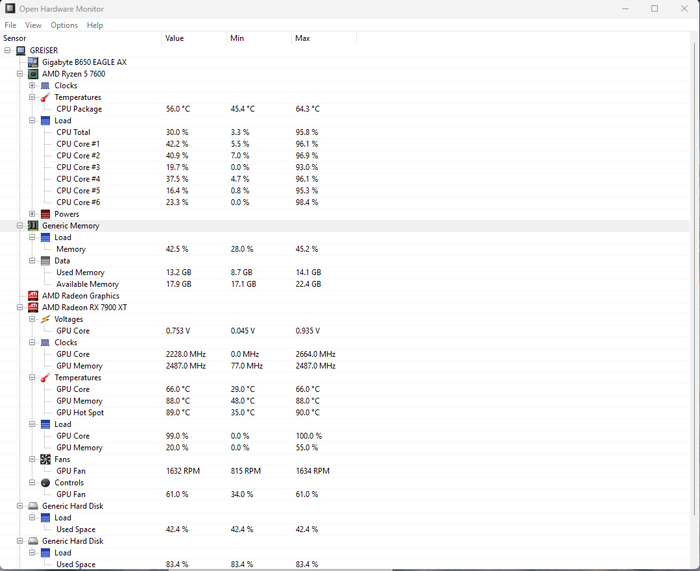Click the AMD Radeon RX 7900 XT icon
The height and width of the screenshot is (571, 700).
point(33,307)
